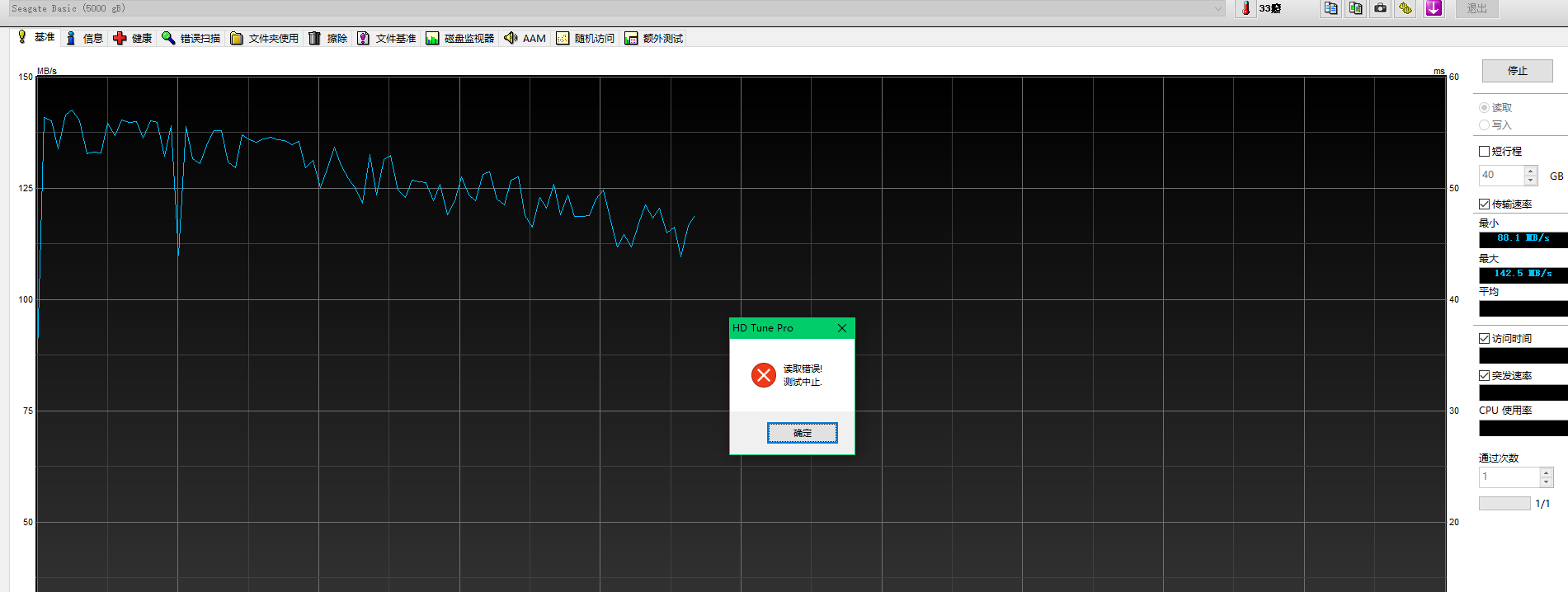Expand the Seagate Basic drive dropdown
Image resolution: width=1568 pixels, height=592 pixels.
click(1217, 8)
